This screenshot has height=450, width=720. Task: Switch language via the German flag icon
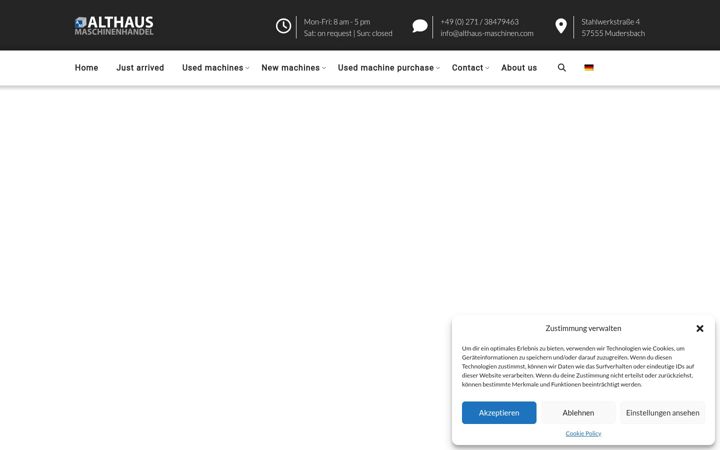[x=589, y=68]
